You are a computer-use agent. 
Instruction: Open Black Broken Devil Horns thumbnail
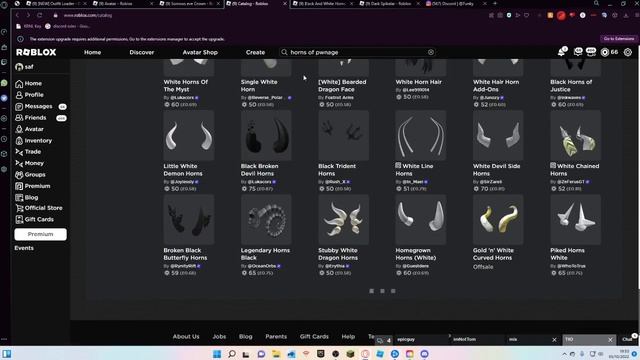click(x=266, y=136)
